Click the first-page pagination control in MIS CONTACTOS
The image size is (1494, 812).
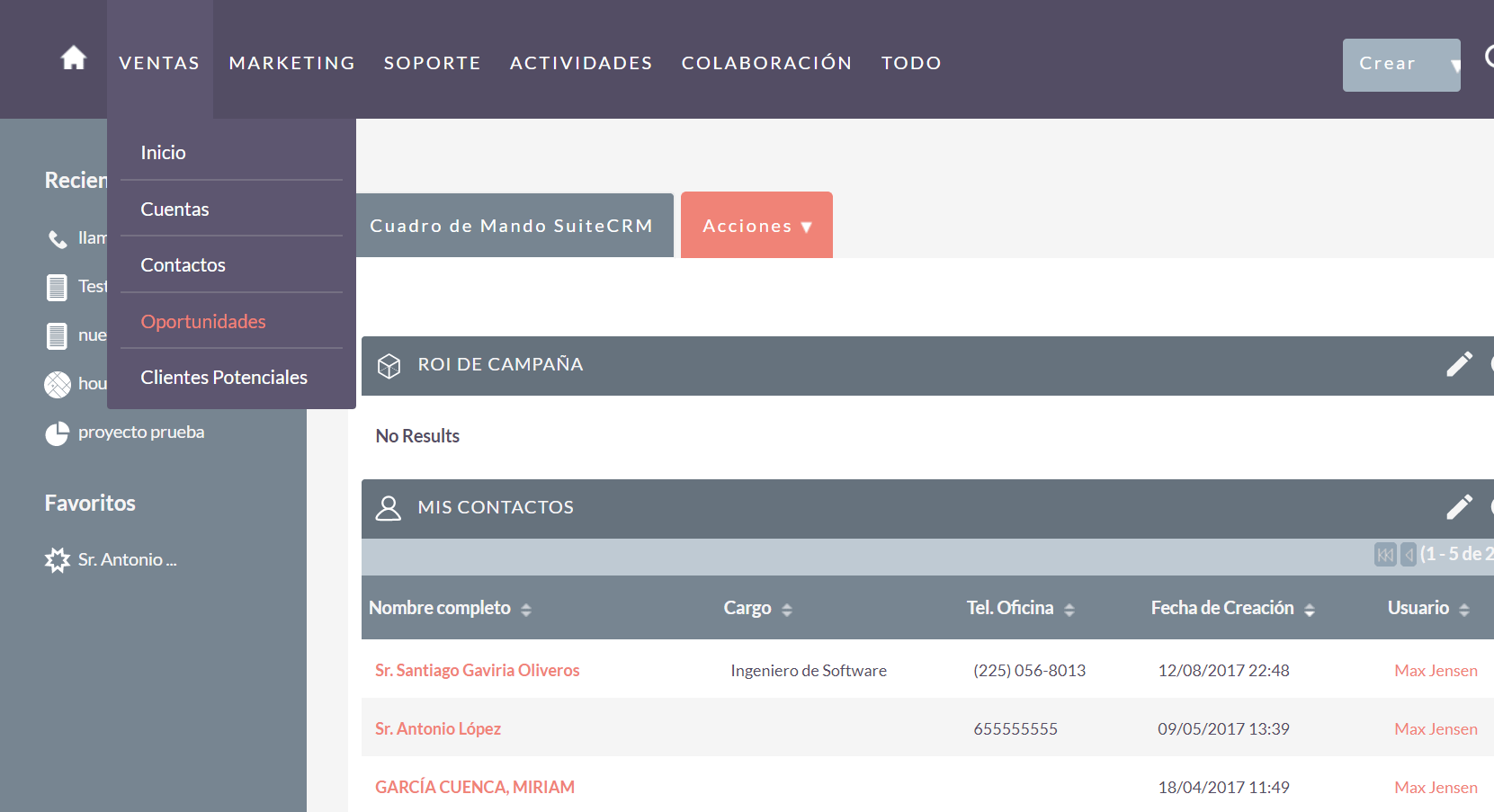point(1384,555)
